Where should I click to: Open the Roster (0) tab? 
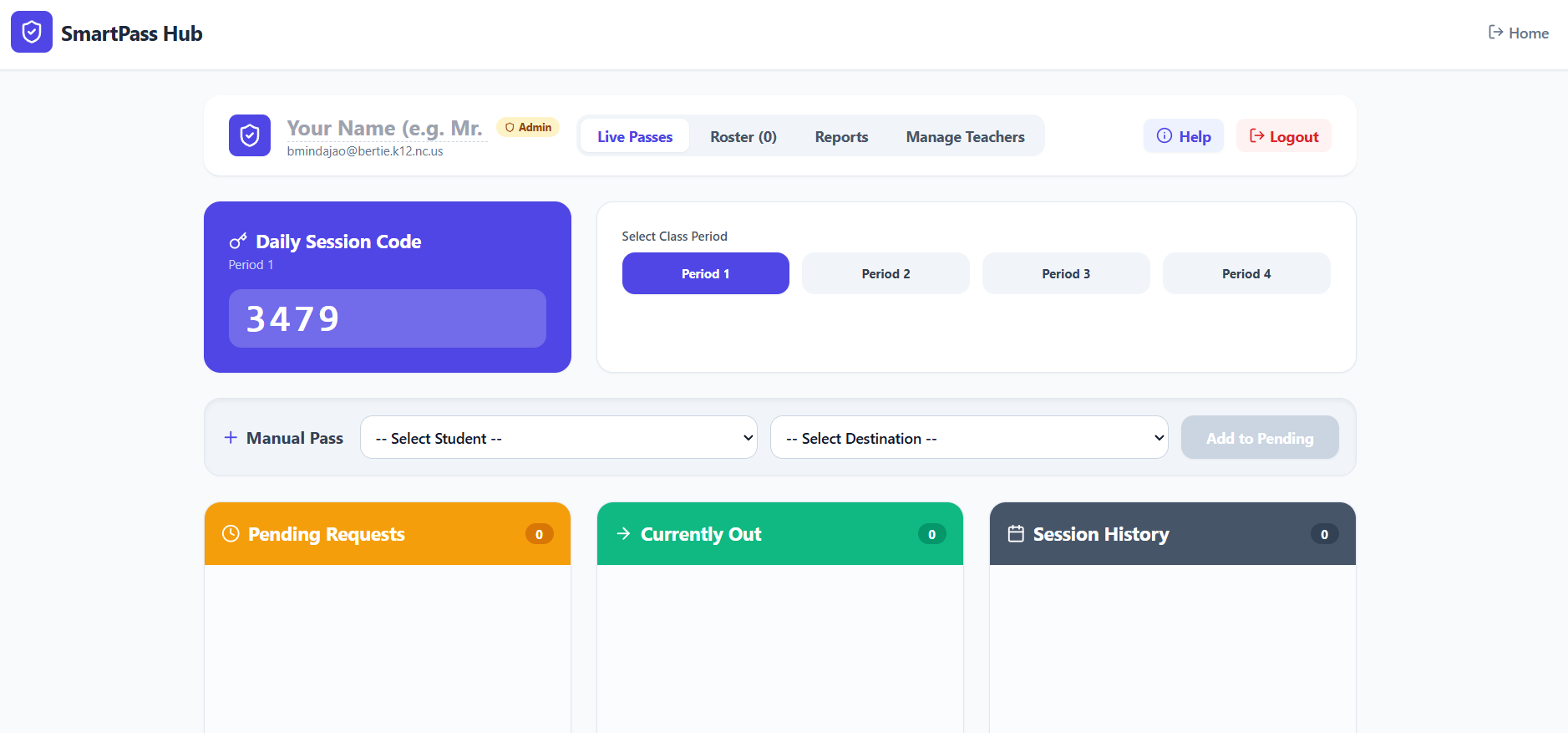743,136
